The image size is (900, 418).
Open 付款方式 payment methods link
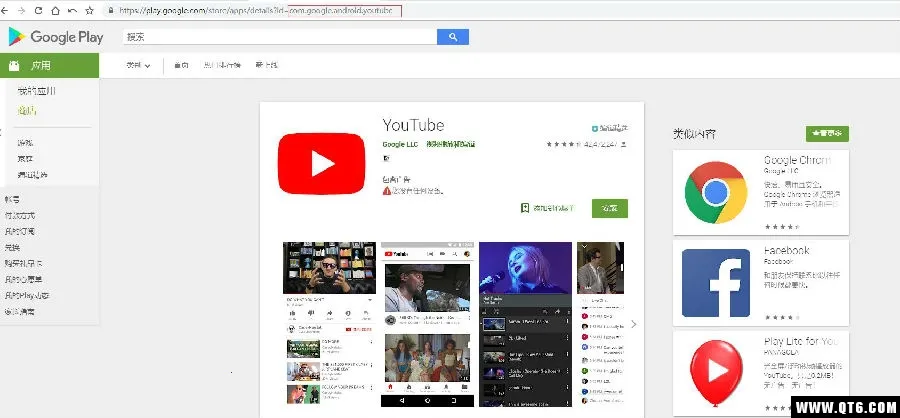(x=20, y=215)
